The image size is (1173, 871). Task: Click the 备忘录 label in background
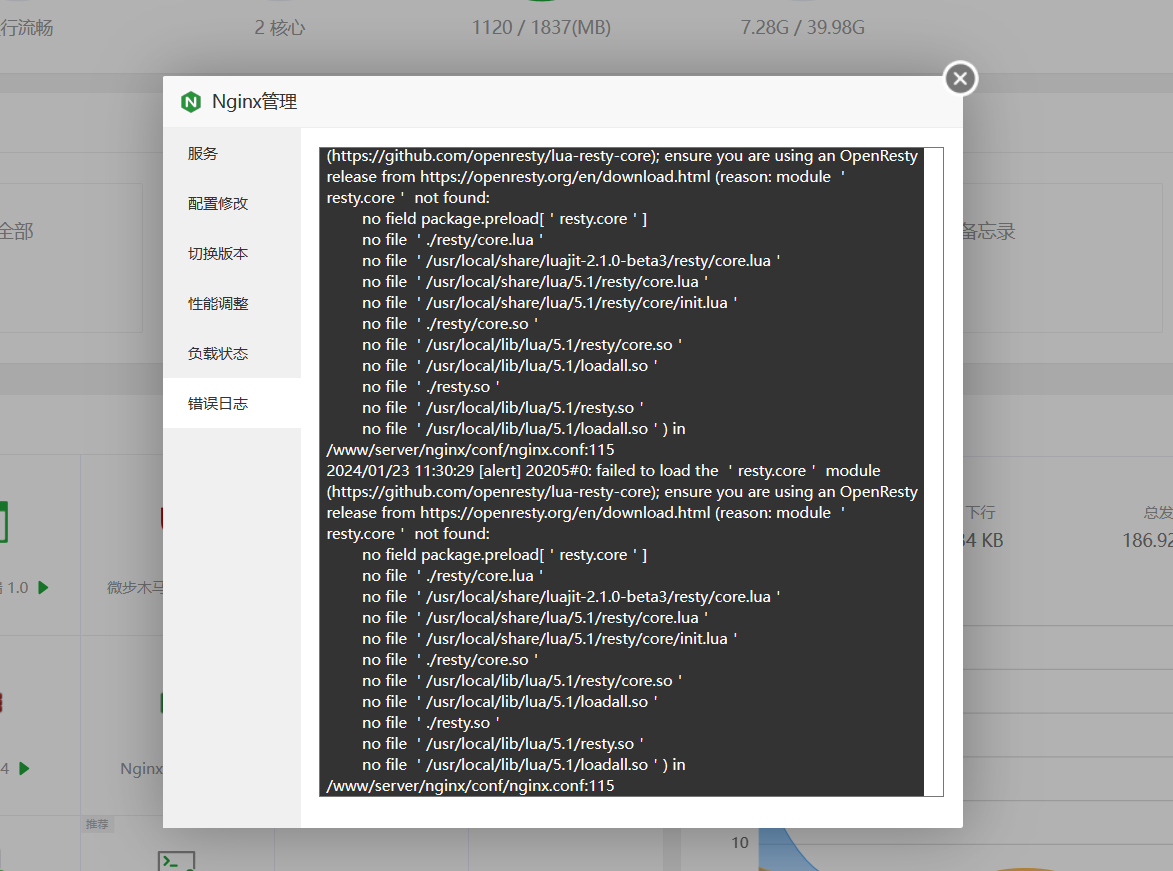(x=988, y=231)
